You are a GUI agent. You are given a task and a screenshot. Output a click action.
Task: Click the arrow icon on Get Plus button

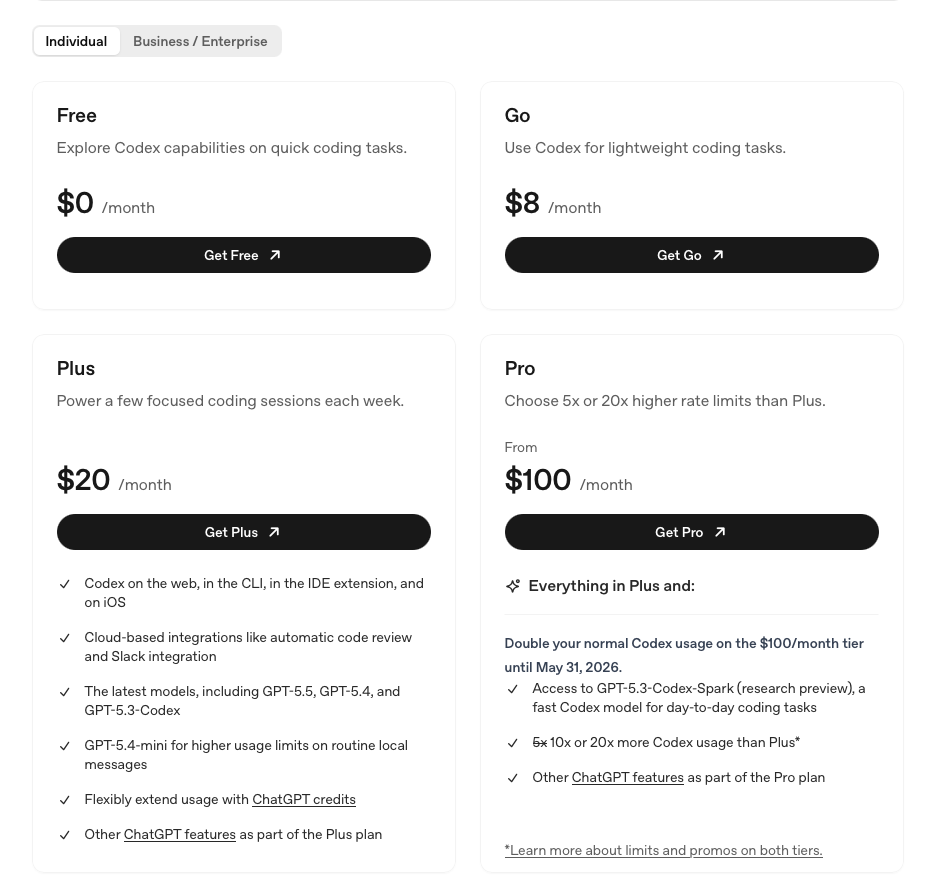pyautogui.click(x=274, y=532)
